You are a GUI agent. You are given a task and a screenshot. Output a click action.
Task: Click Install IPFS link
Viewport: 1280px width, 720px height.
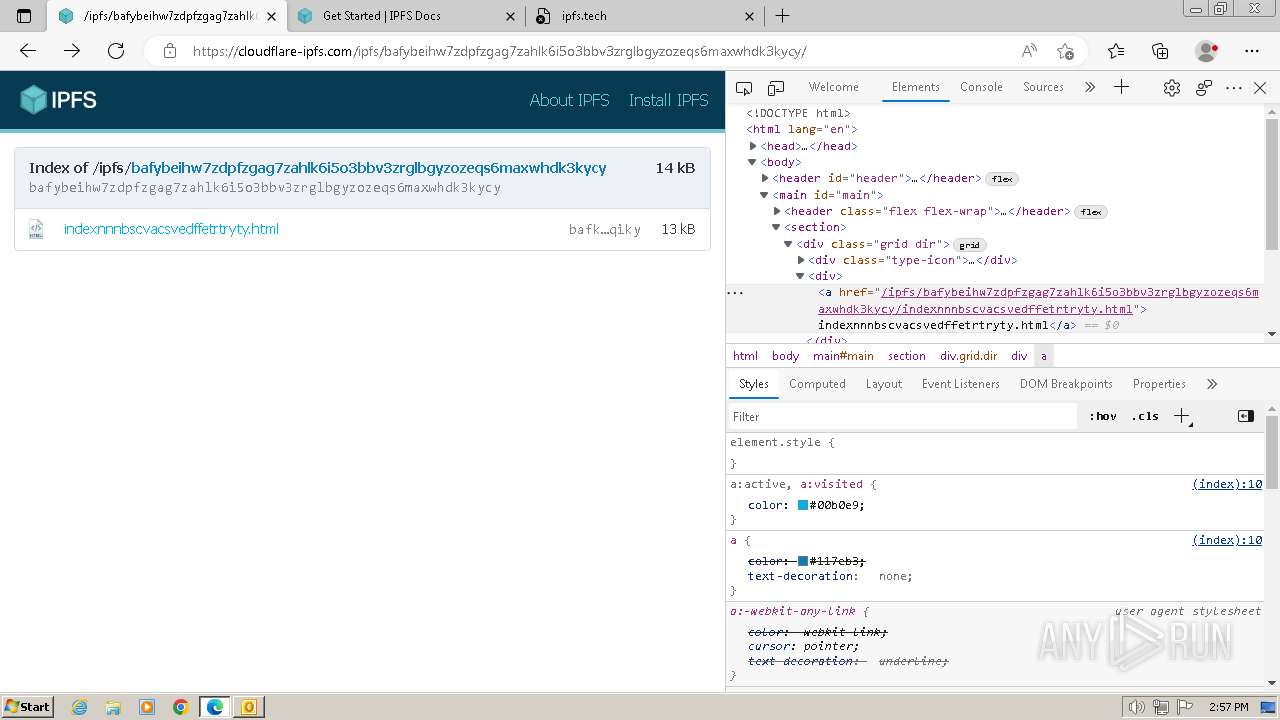point(668,100)
